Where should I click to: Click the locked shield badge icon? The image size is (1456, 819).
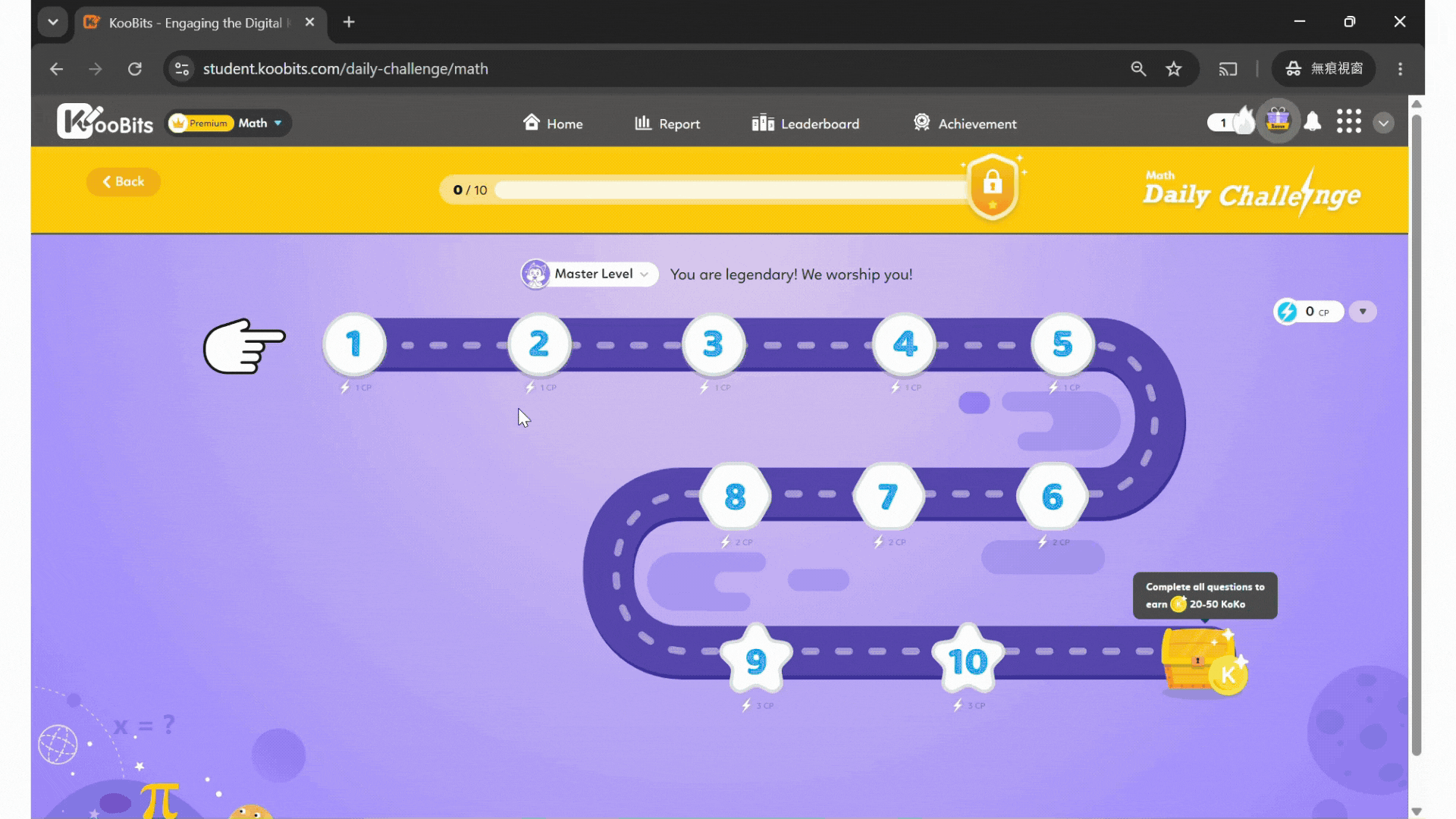[993, 187]
